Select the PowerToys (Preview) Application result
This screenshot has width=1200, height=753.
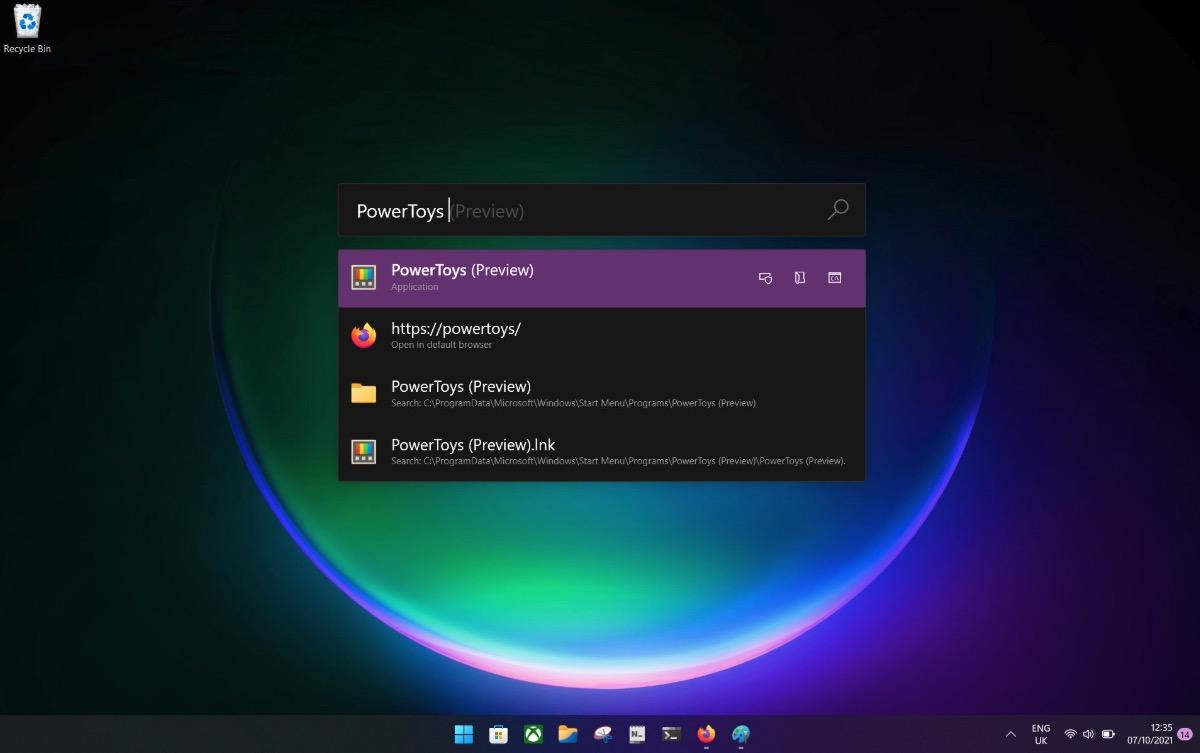tap(601, 278)
